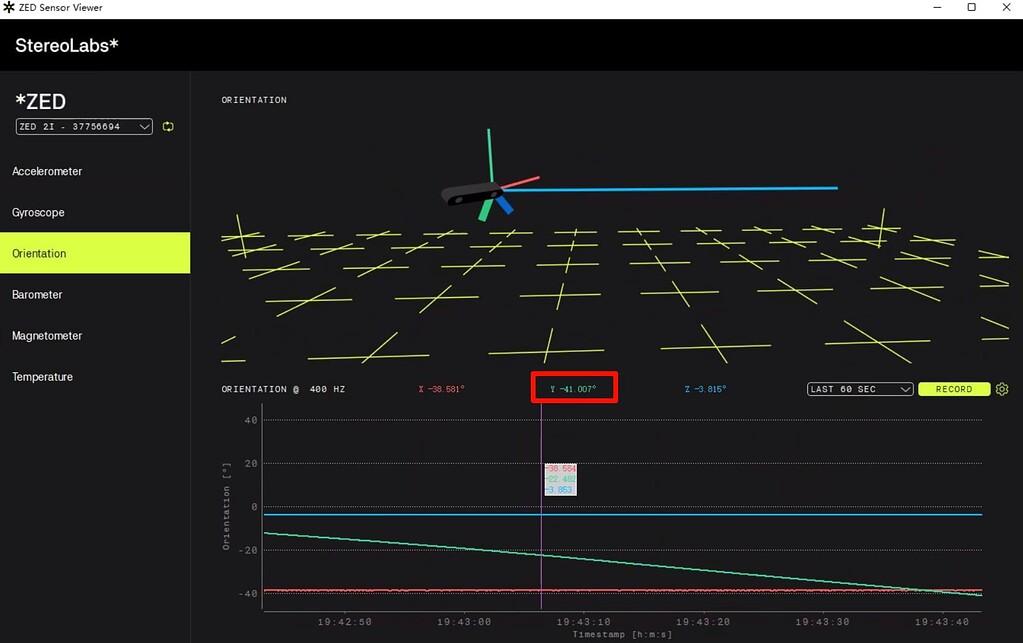This screenshot has height=643, width=1023.
Task: Click the camera list refresh icon
Action: 167,127
